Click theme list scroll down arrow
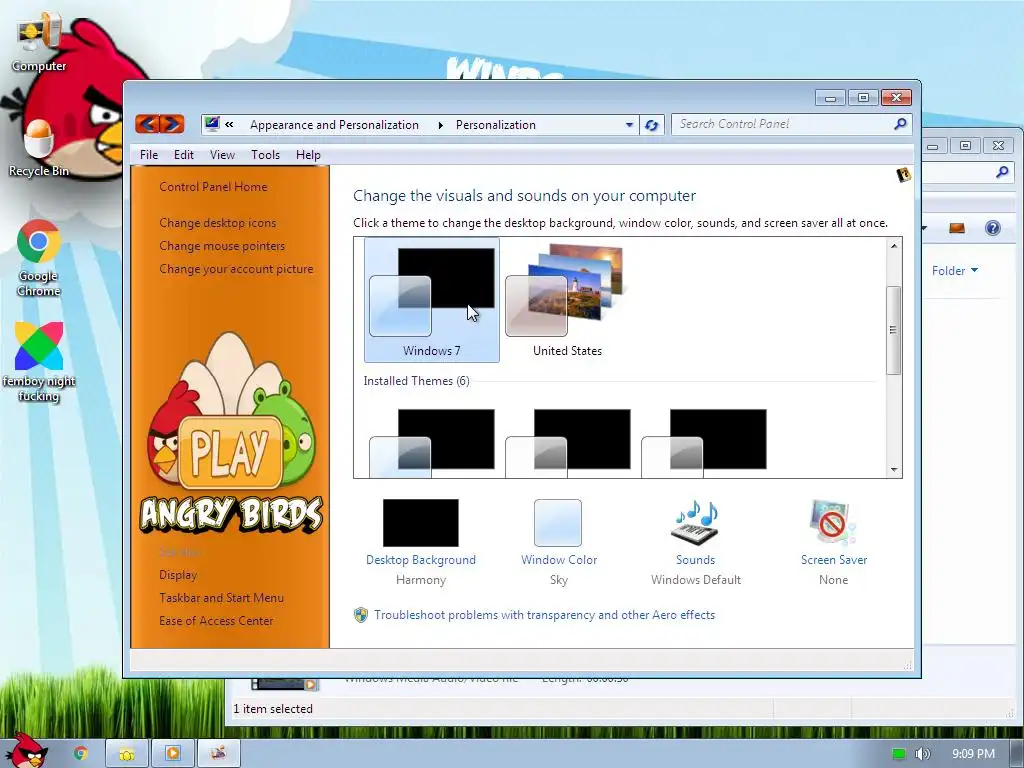Image resolution: width=1024 pixels, height=768 pixels. point(893,470)
